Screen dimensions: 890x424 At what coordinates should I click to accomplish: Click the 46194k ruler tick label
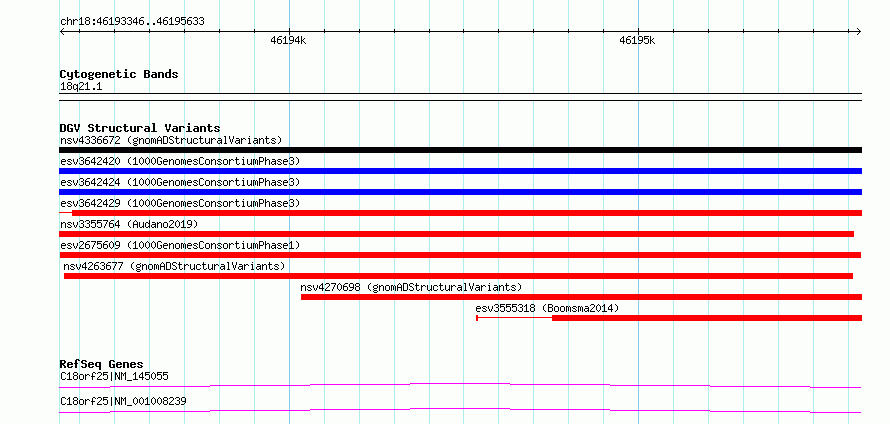click(x=288, y=40)
